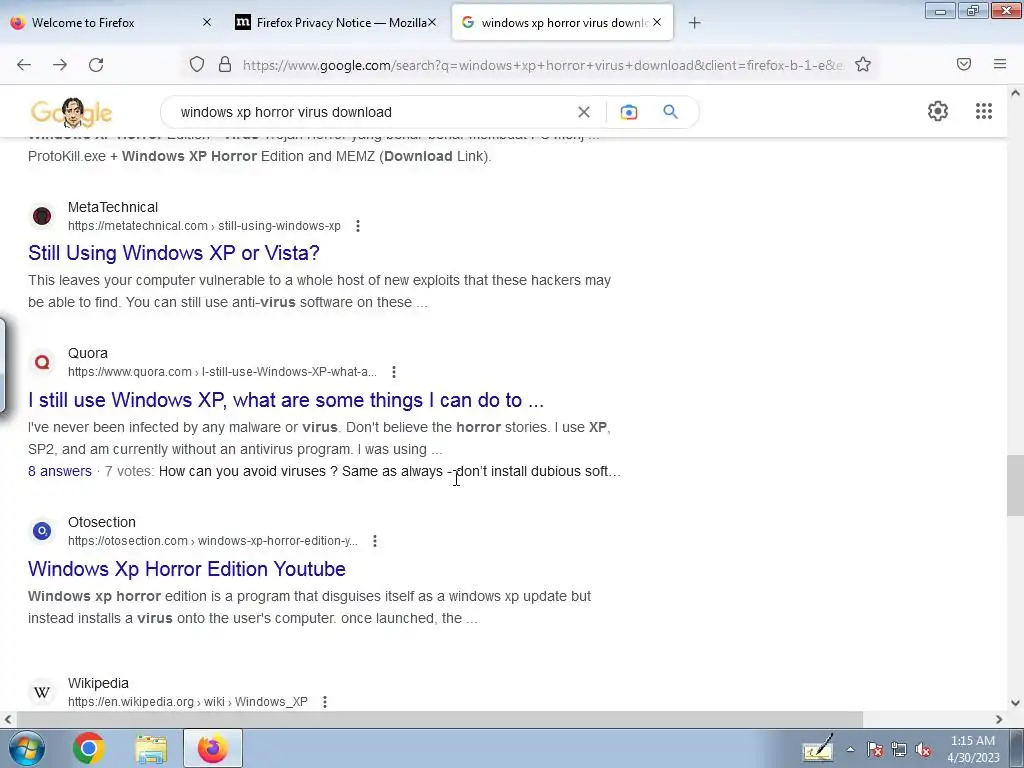Submit search with magnifier icon
1024x768 pixels.
(670, 112)
